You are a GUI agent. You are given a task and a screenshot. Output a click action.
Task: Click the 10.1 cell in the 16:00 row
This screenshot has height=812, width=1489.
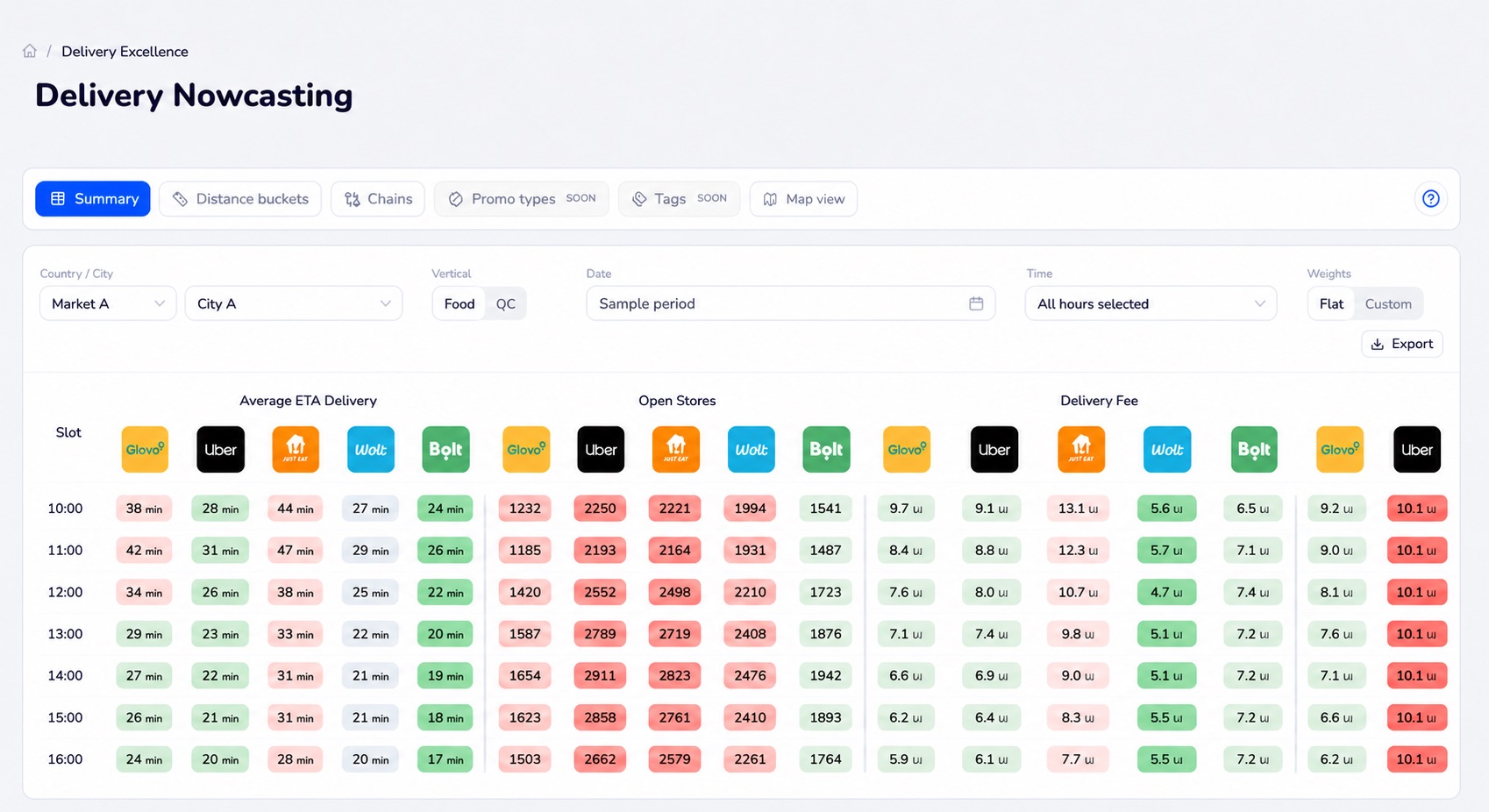pyautogui.click(x=1417, y=759)
